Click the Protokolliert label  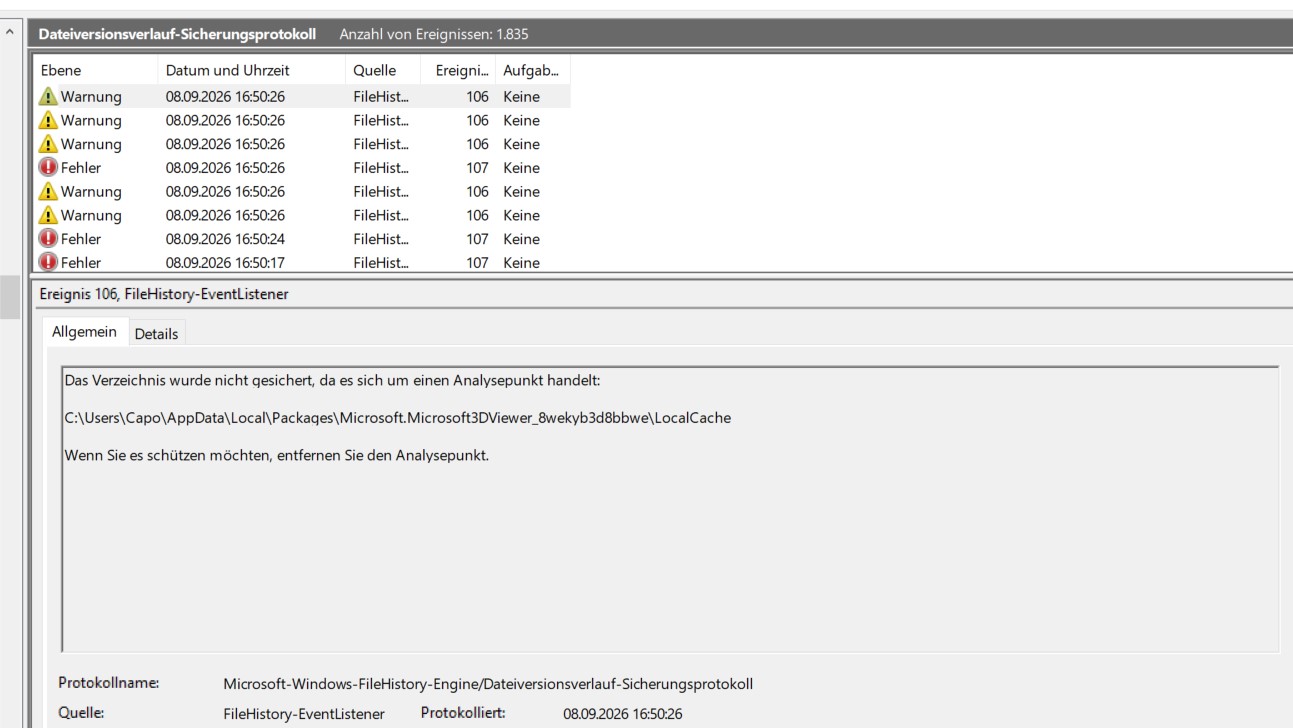click(463, 713)
